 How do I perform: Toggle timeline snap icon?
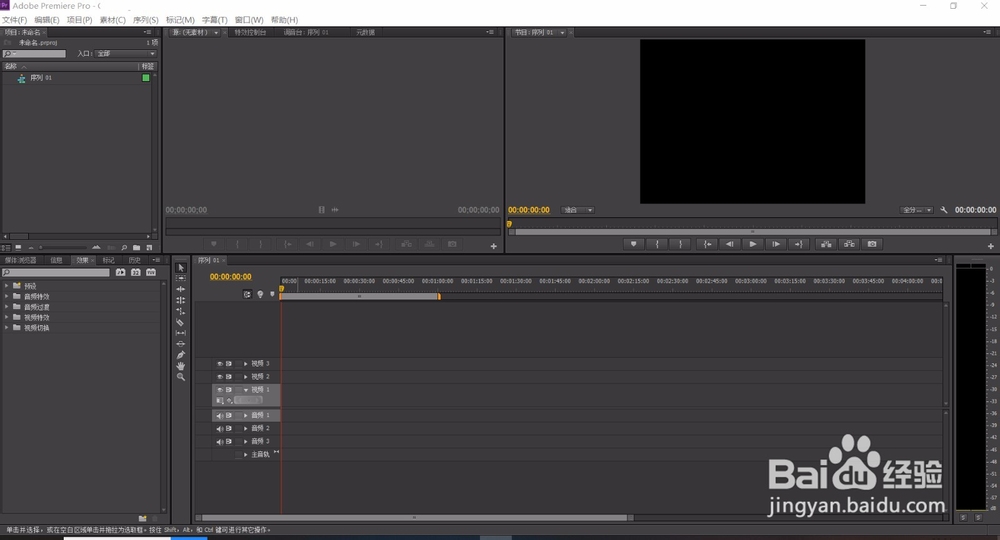coord(247,294)
